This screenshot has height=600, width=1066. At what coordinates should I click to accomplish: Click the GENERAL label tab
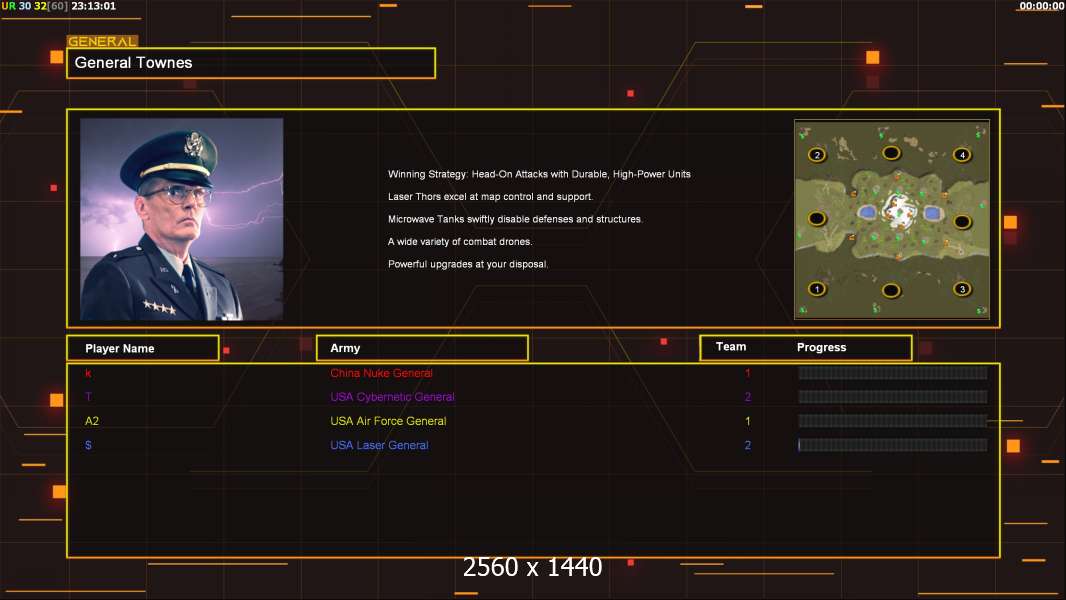tap(103, 41)
